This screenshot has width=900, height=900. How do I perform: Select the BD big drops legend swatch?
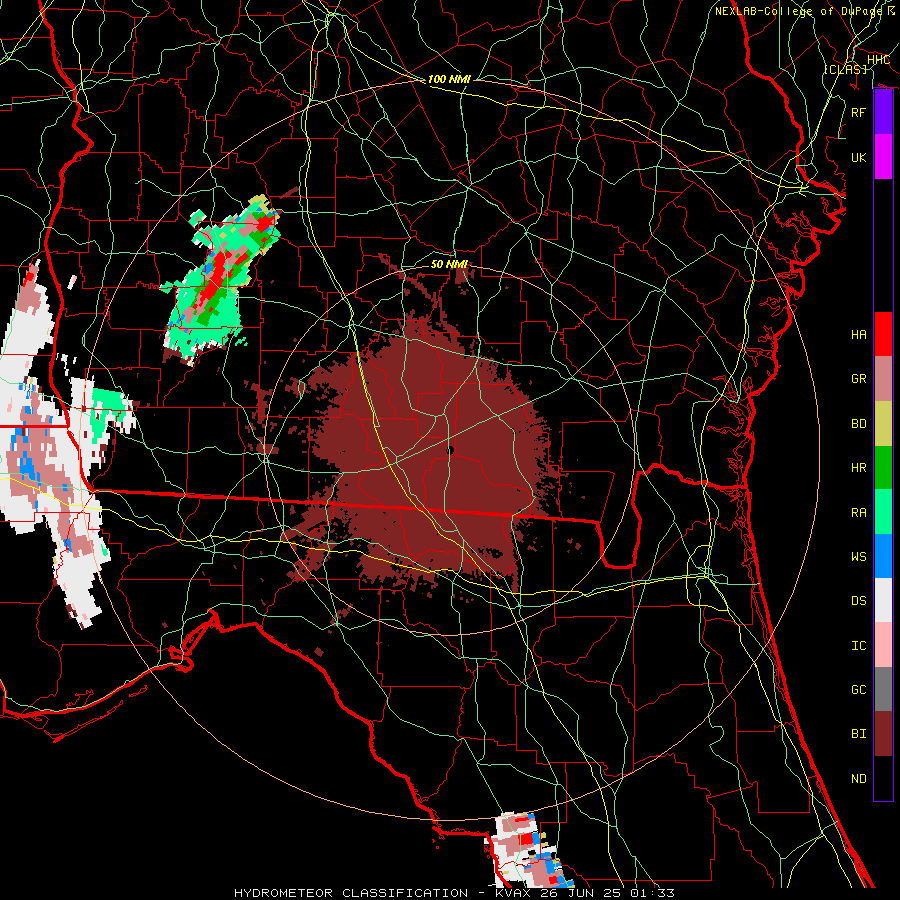[x=883, y=424]
